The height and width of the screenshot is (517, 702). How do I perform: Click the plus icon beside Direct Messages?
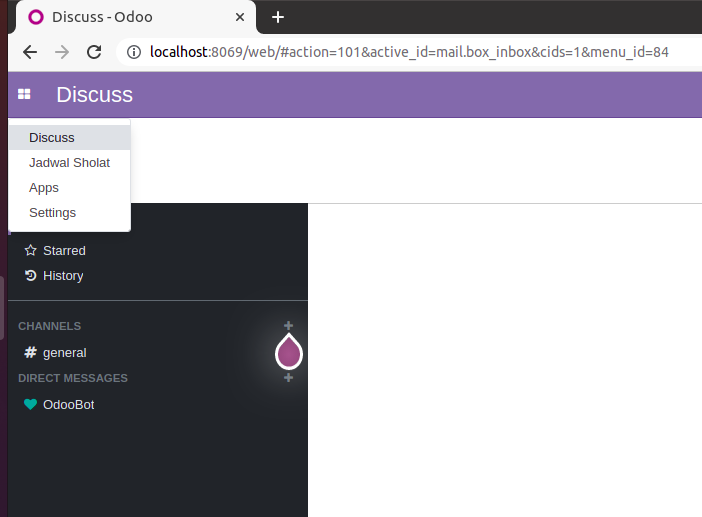point(288,378)
